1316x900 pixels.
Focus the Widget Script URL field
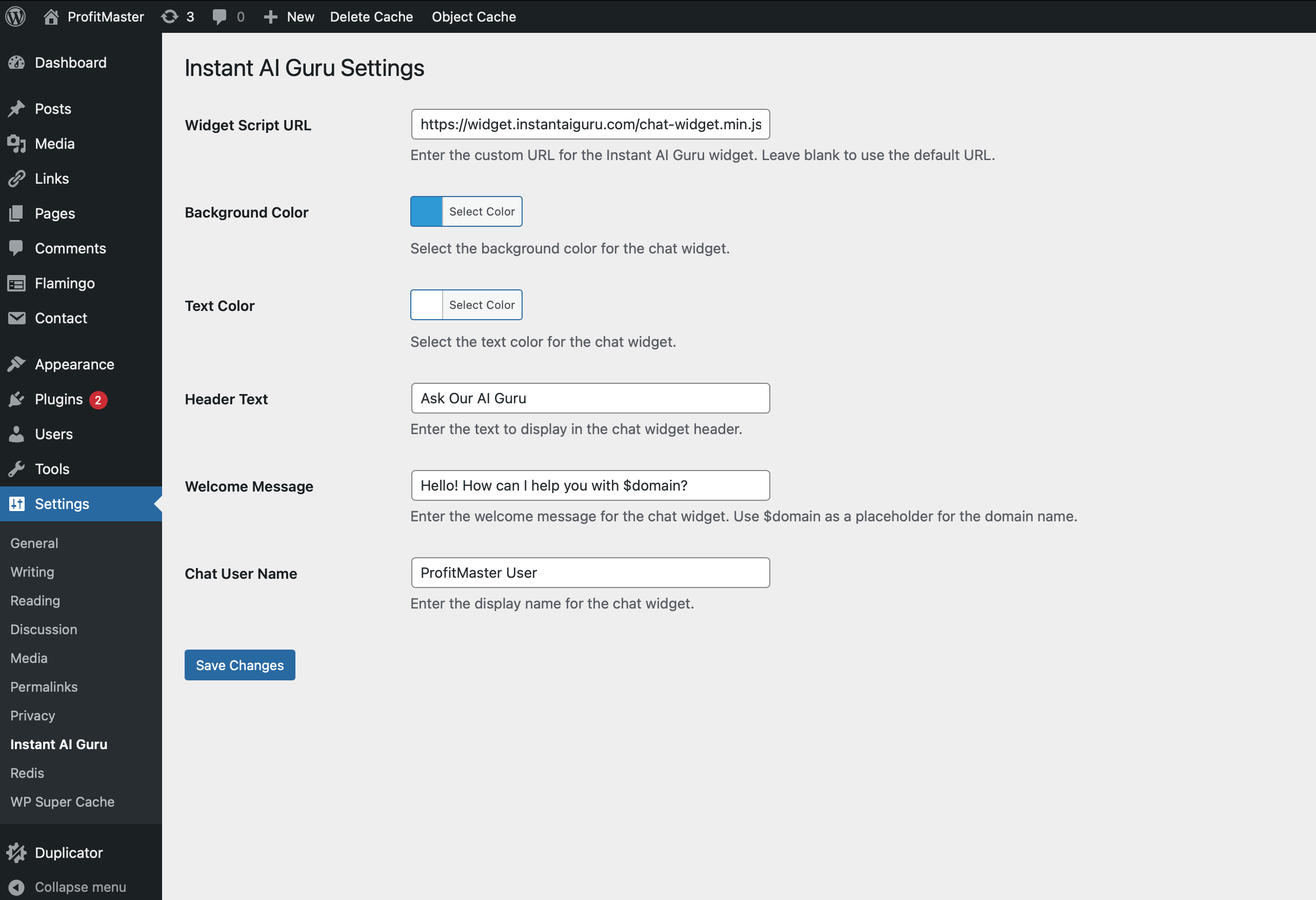coord(591,124)
